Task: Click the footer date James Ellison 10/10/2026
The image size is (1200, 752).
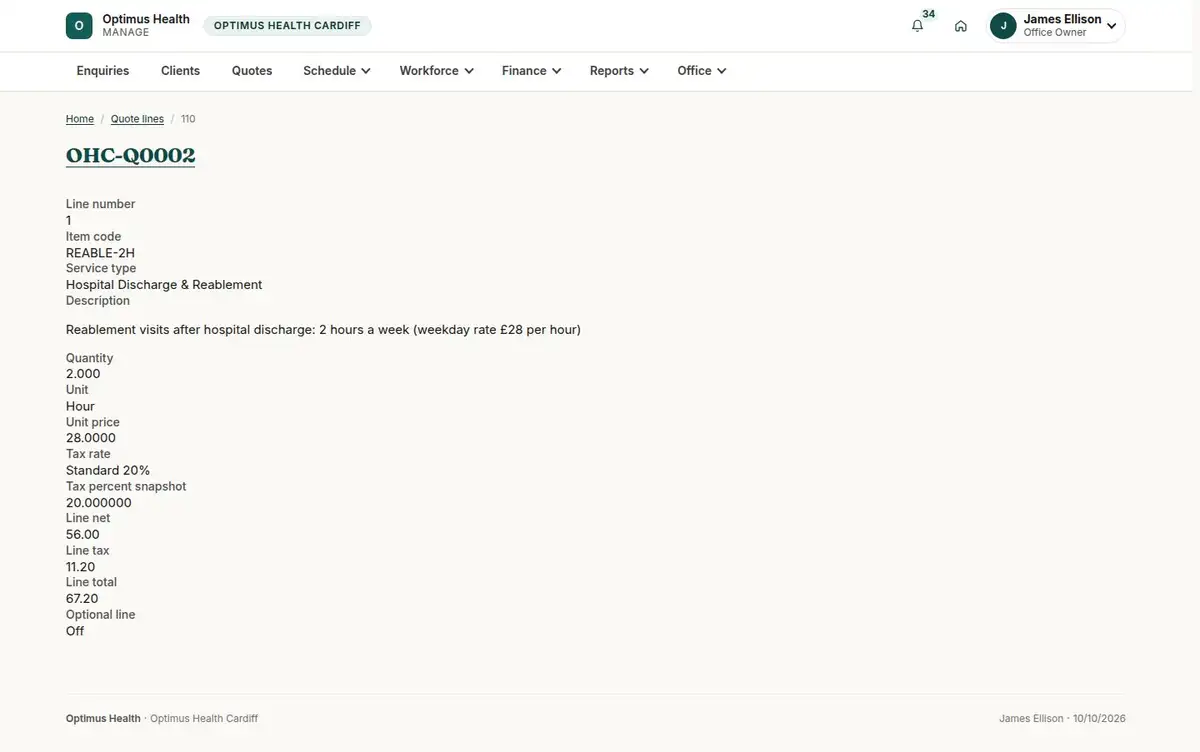Action: tap(1062, 719)
